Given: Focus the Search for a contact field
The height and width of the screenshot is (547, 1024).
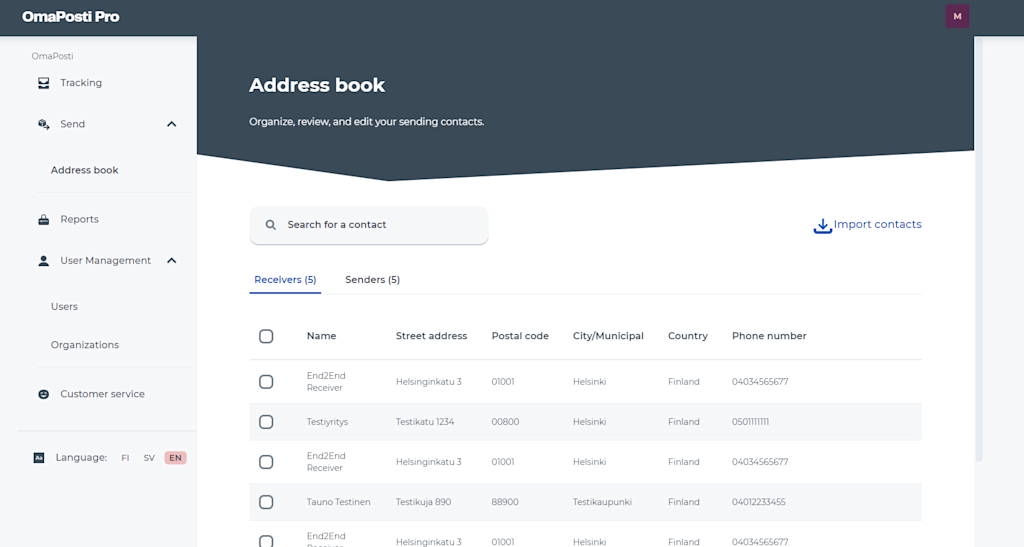Looking at the screenshot, I should point(369,225).
